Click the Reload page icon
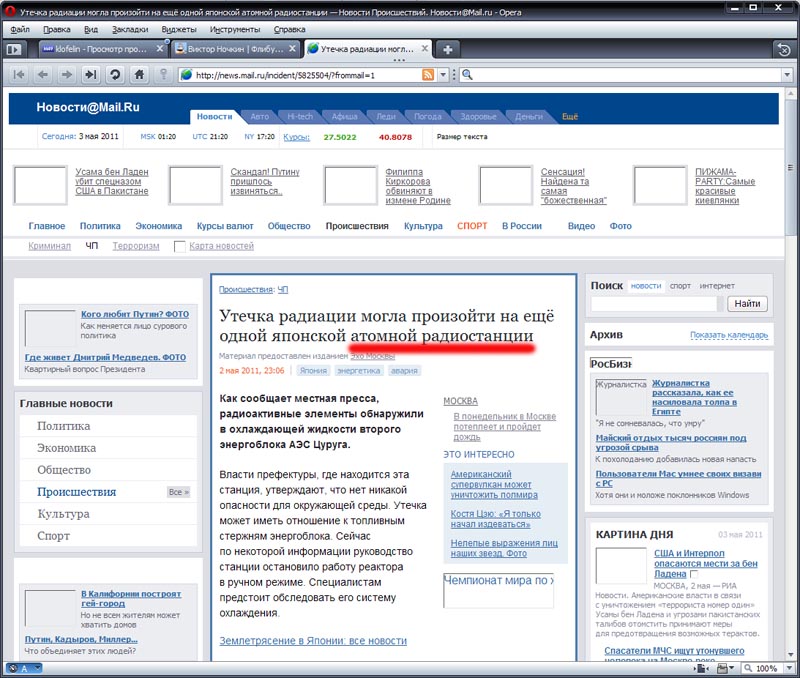800x678 pixels. pyautogui.click(x=115, y=75)
